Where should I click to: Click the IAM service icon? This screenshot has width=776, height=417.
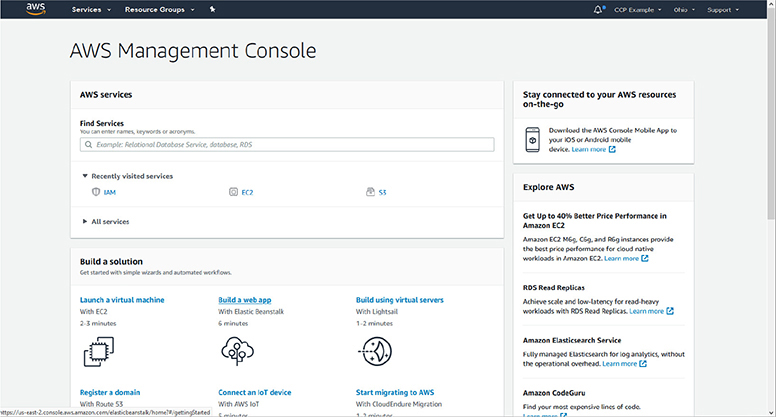click(96, 191)
